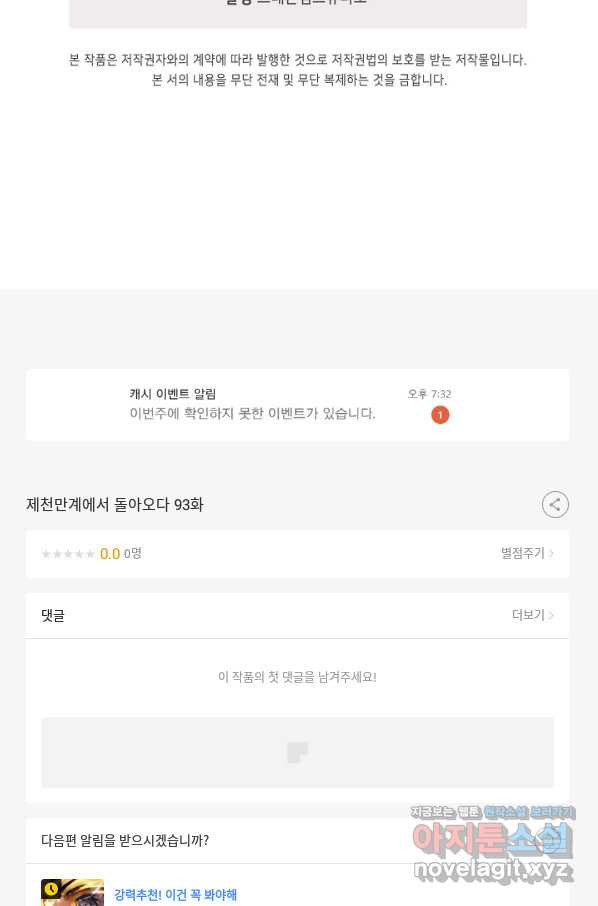Screen dimensions: 598x906
Task: Click the sticky note icon in the comment box
Action: [298, 752]
